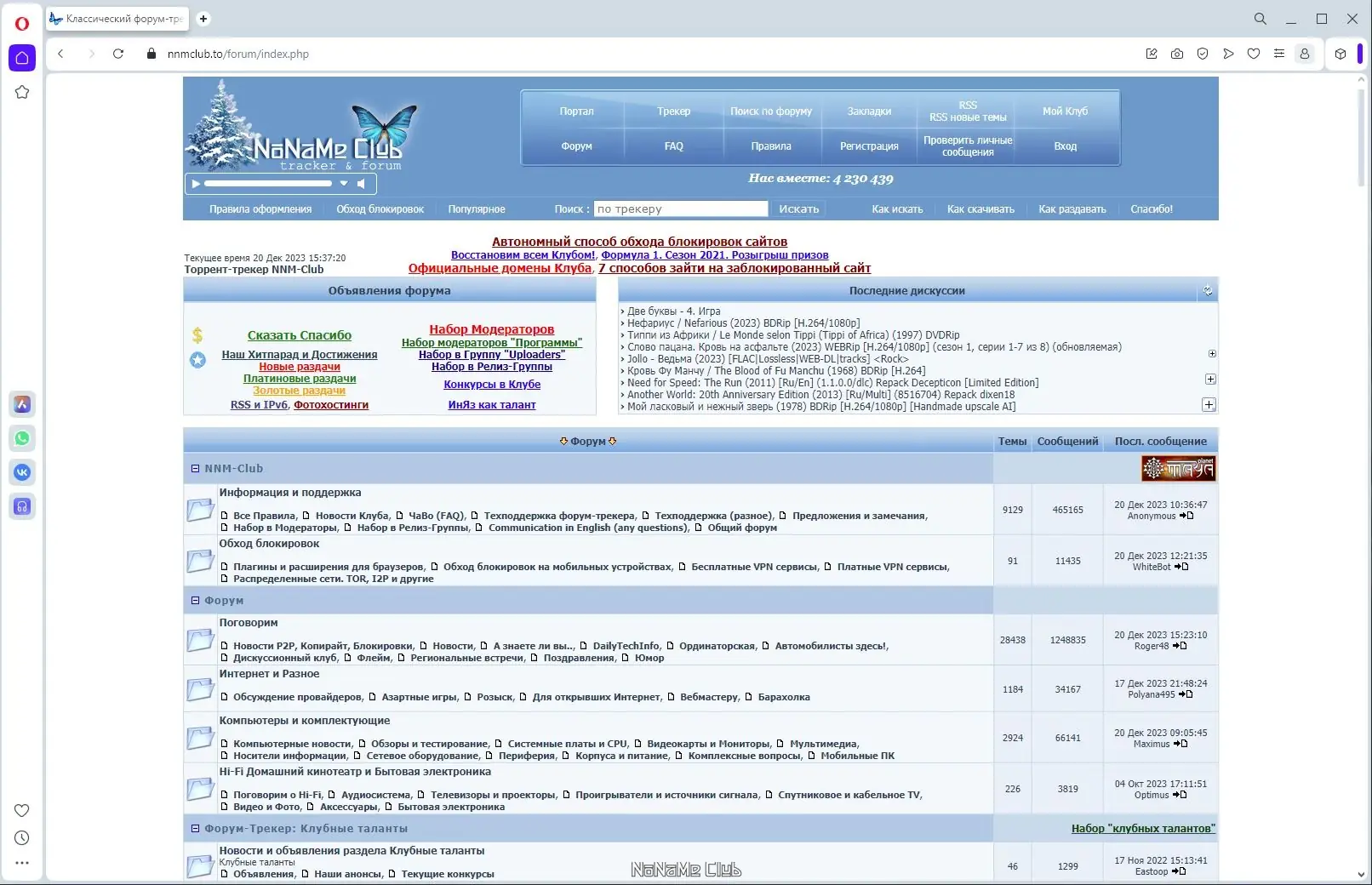The image size is (1372, 885).
Task: Go to latest post by WhiteBot
Action: [x=1181, y=567]
